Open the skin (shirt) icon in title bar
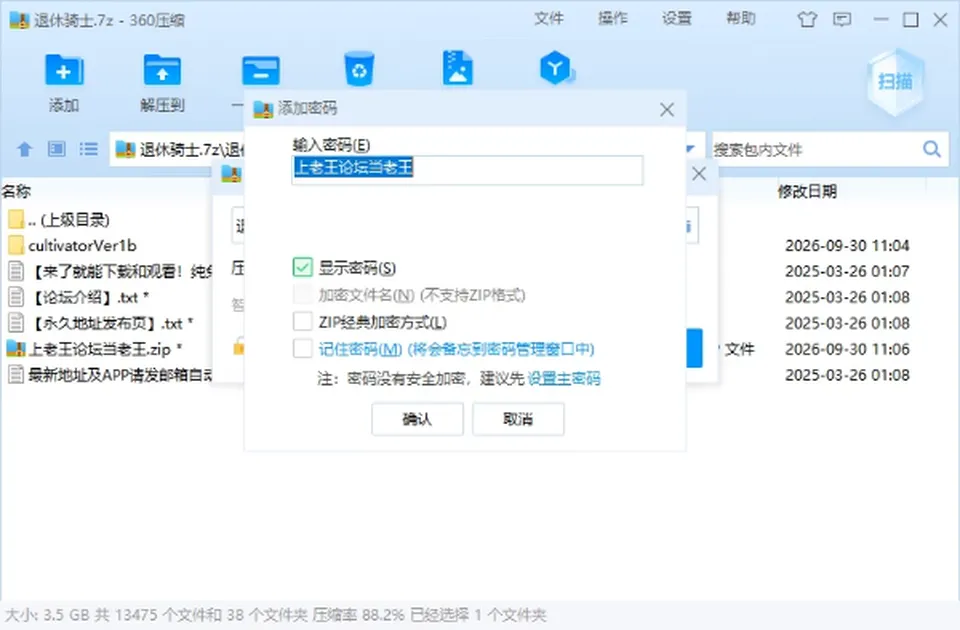 pyautogui.click(x=807, y=20)
